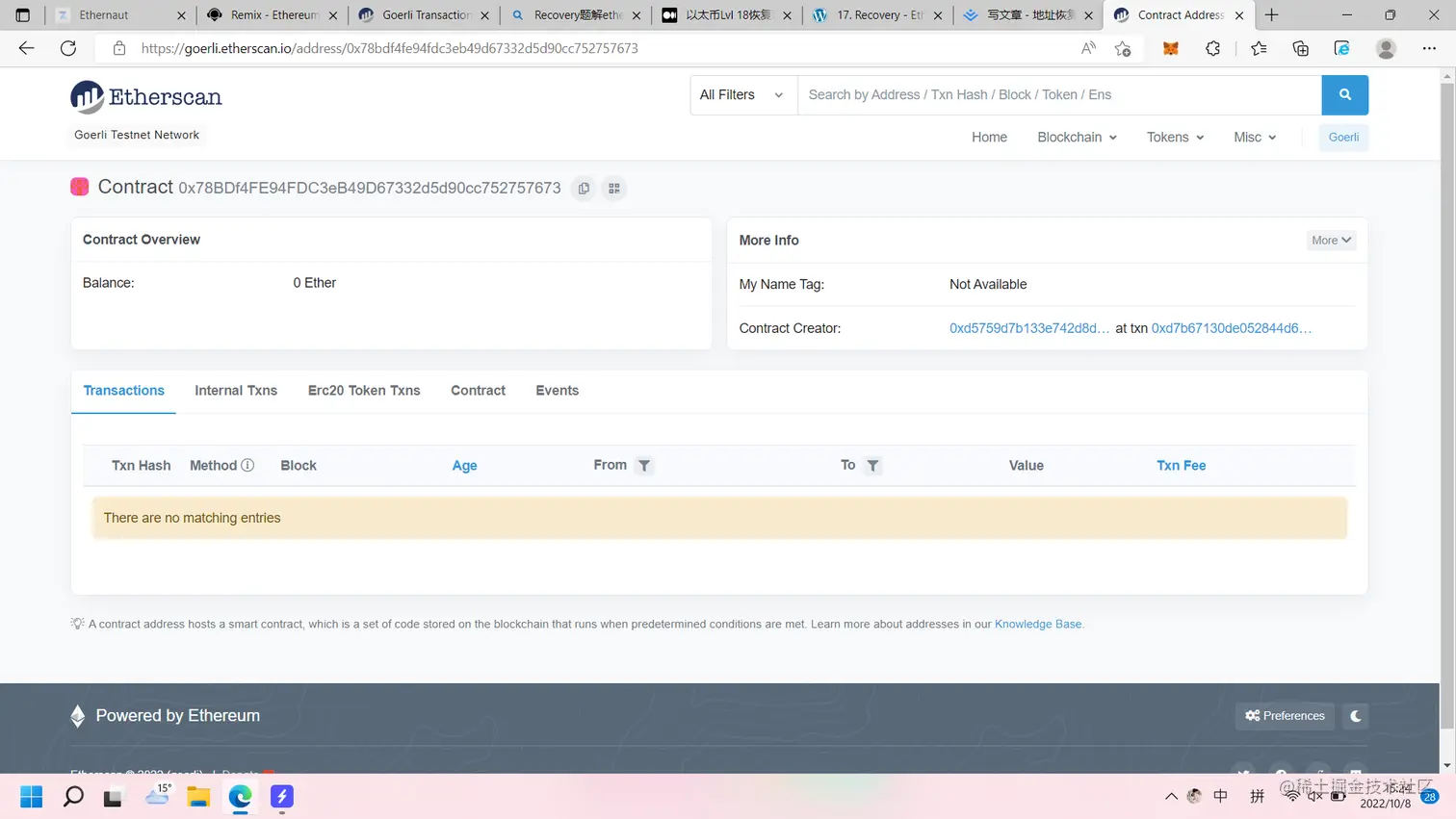Open browser extensions puzzle icon
1456x819 pixels.
1213,48
